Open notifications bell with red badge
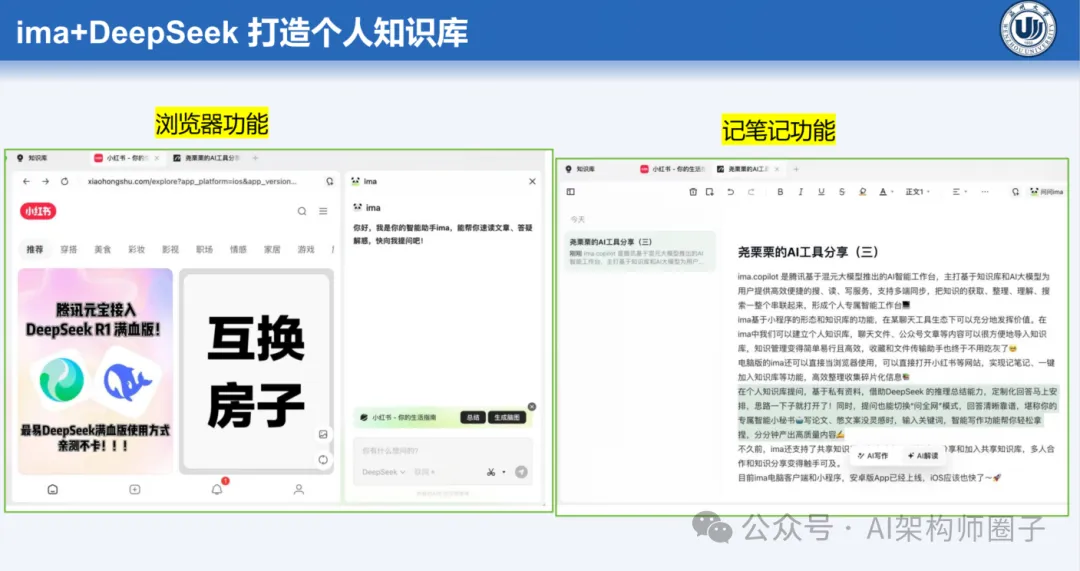Screen dimensions: 1080x571 tap(217, 489)
